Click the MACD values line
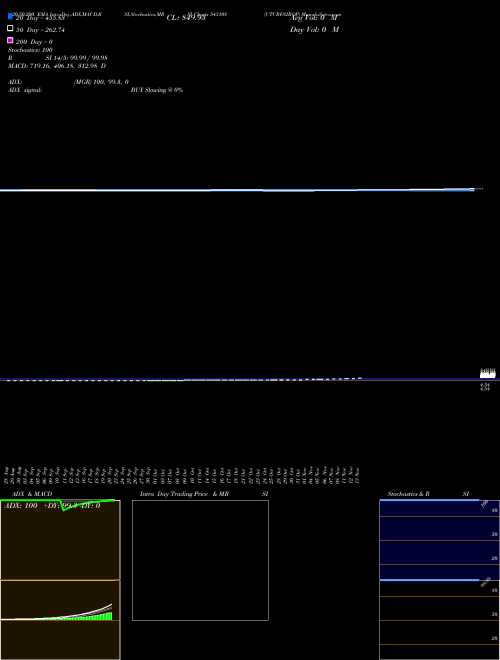Image resolution: width=500 pixels, height=660 pixels. point(57,66)
